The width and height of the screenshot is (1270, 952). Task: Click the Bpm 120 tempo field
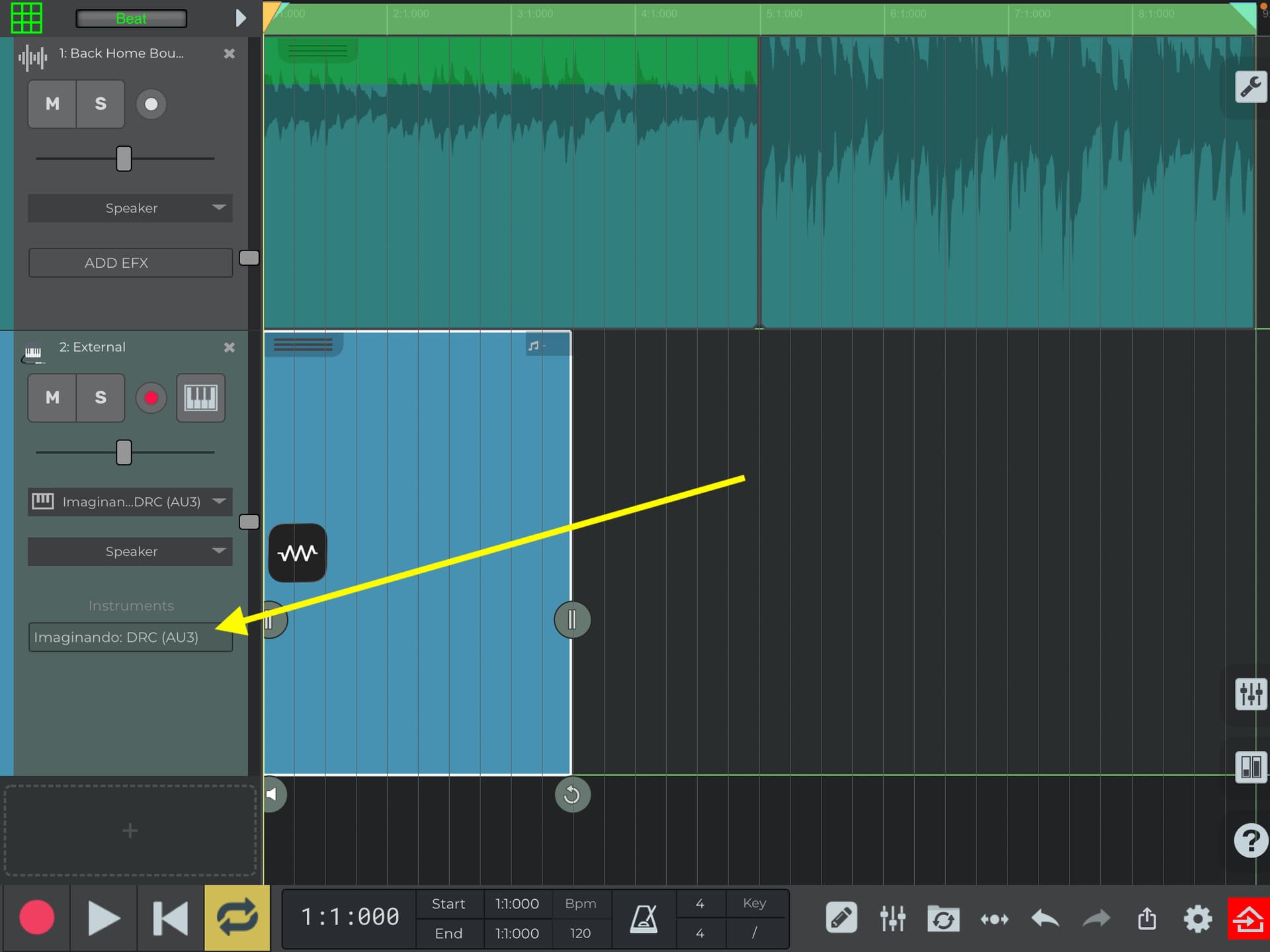pos(580,933)
